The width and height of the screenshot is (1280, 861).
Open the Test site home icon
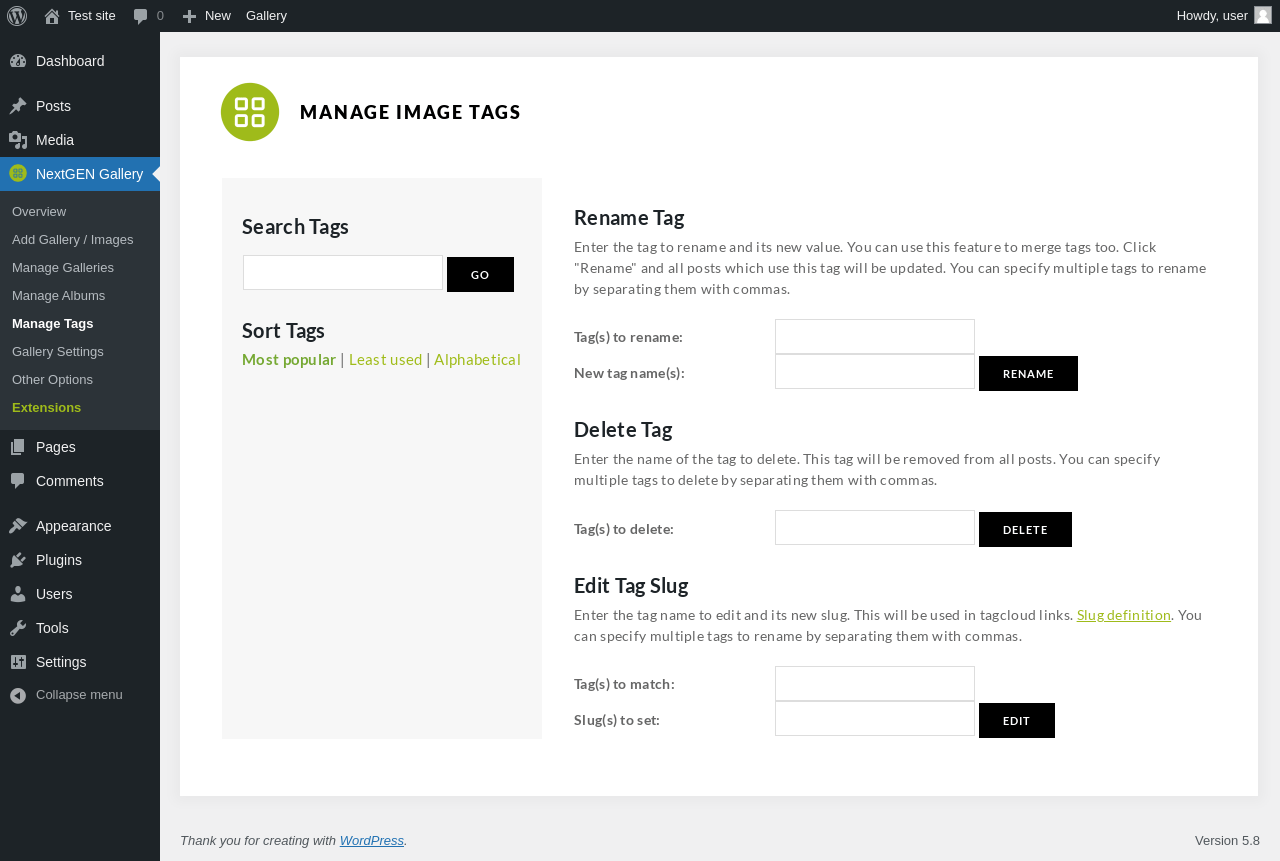(x=52, y=16)
